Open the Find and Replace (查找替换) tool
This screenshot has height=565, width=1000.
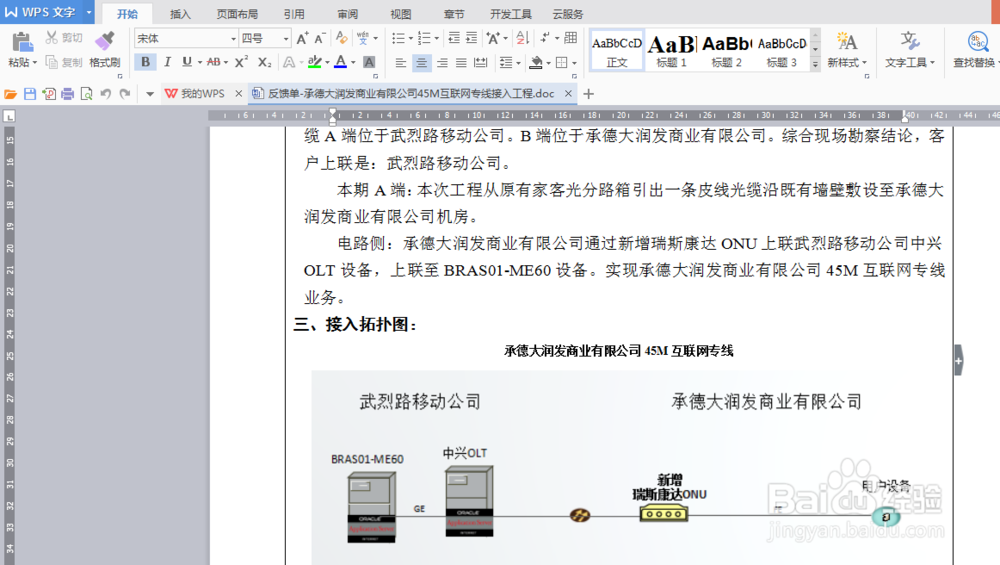976,49
